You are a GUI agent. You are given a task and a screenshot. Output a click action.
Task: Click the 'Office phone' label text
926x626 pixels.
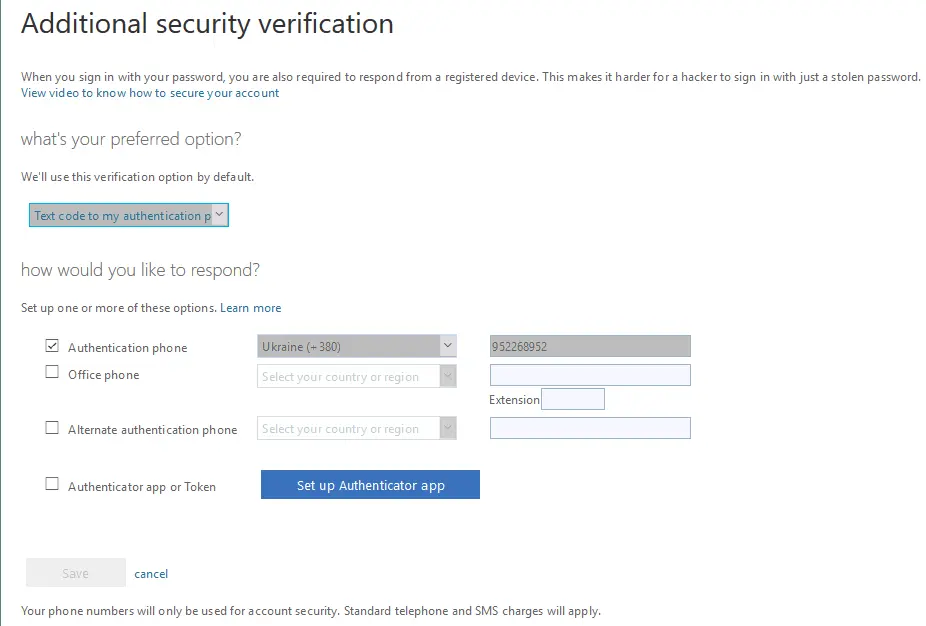tap(103, 375)
